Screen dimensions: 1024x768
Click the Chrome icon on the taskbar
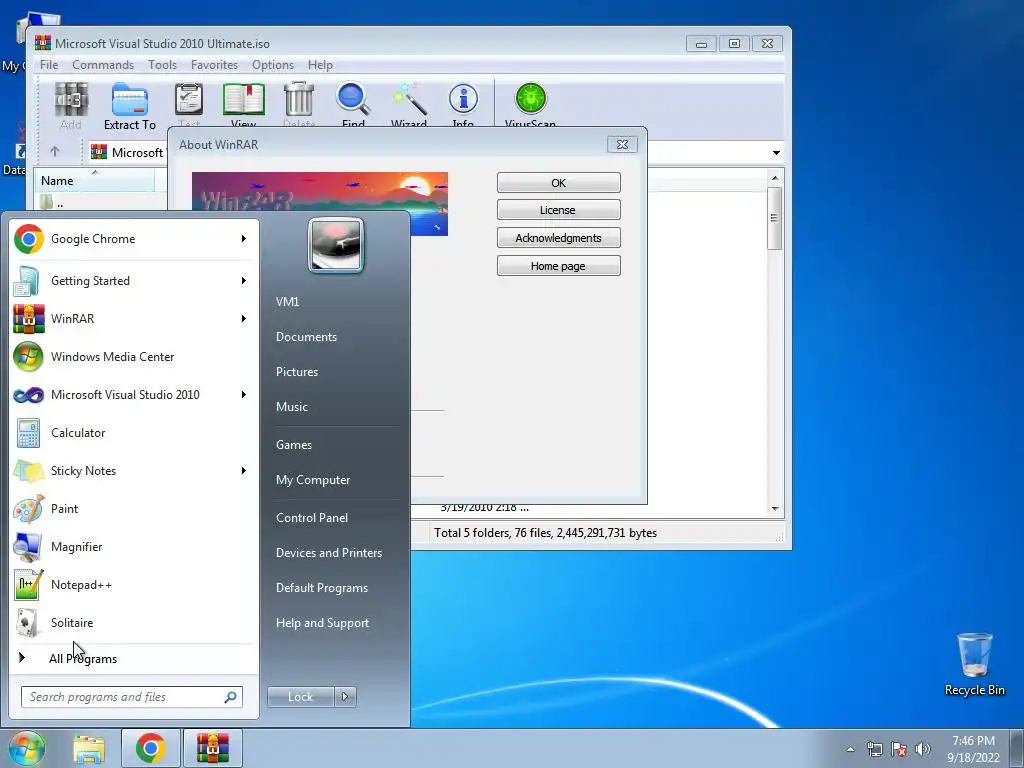(x=151, y=748)
